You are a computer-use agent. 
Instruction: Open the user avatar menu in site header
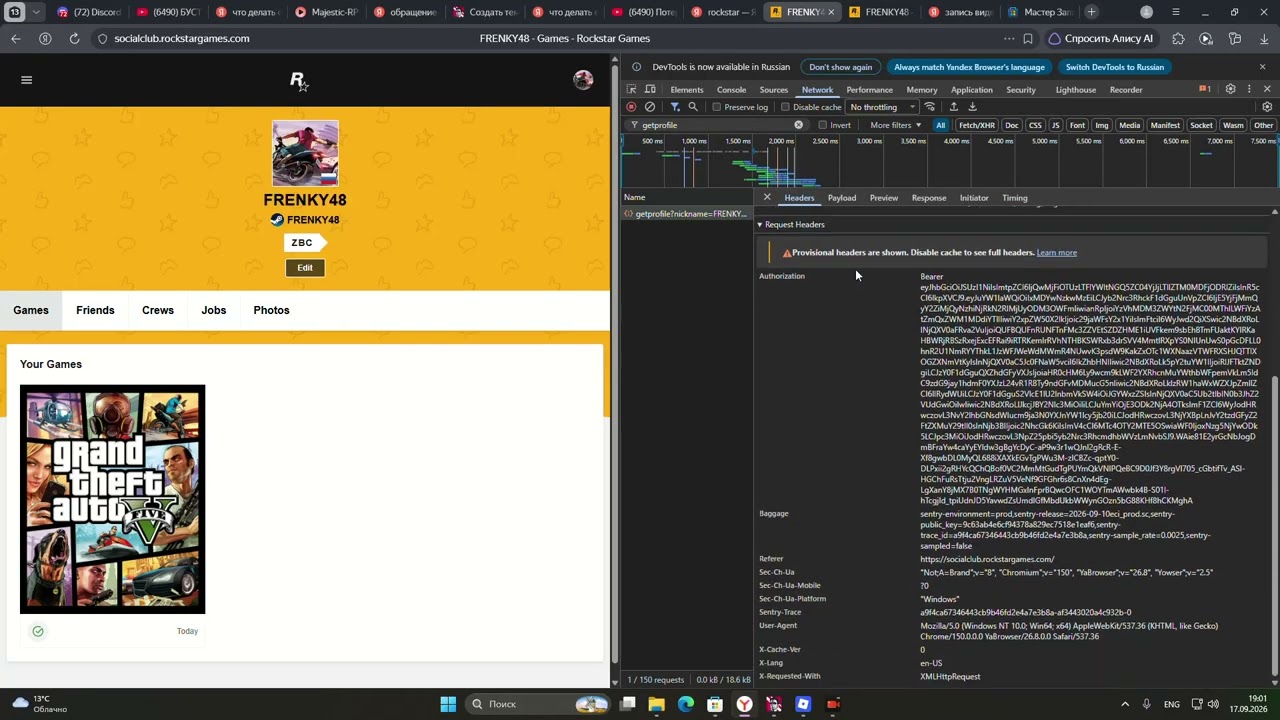pos(583,80)
